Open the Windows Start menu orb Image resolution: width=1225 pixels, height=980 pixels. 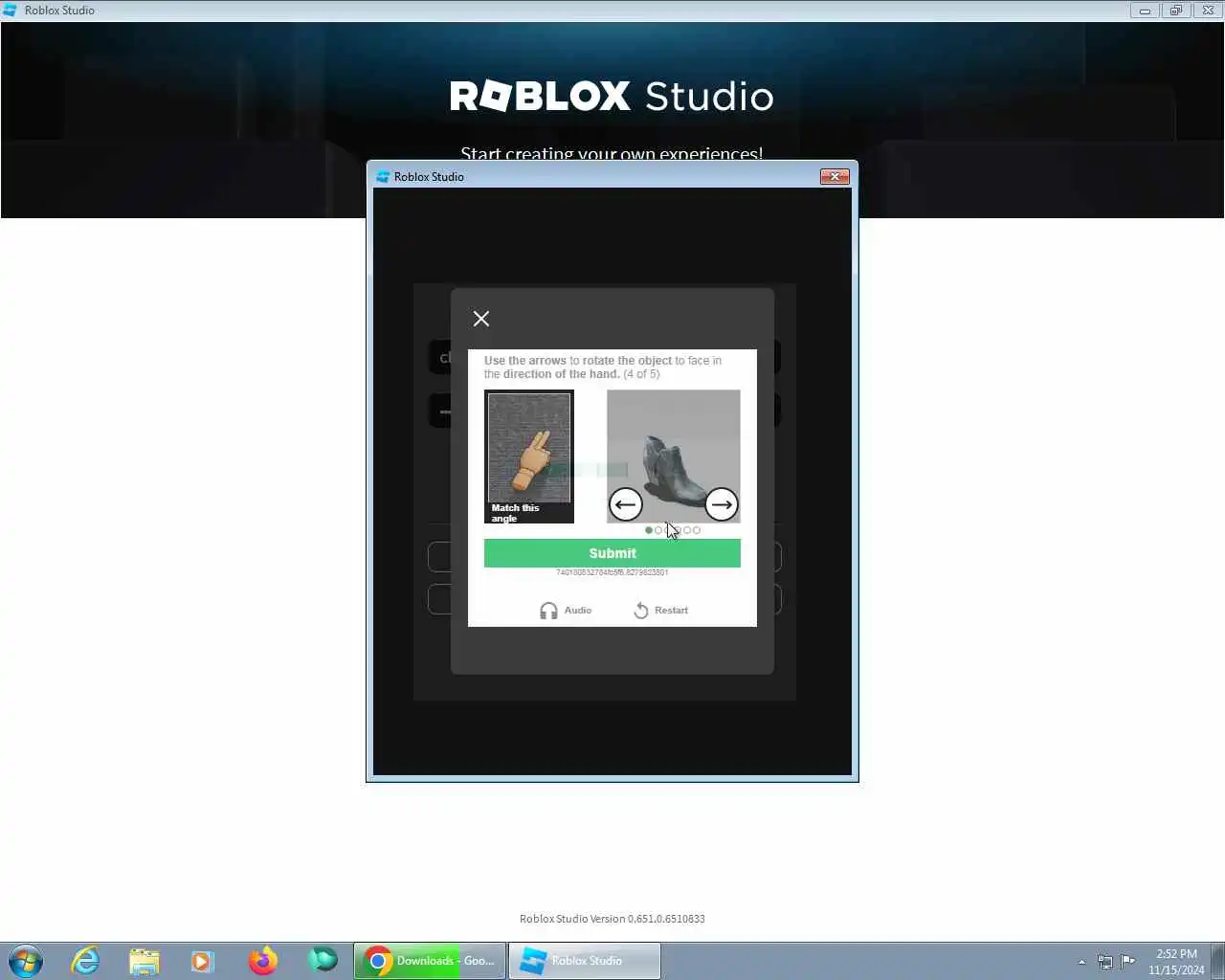coord(26,961)
